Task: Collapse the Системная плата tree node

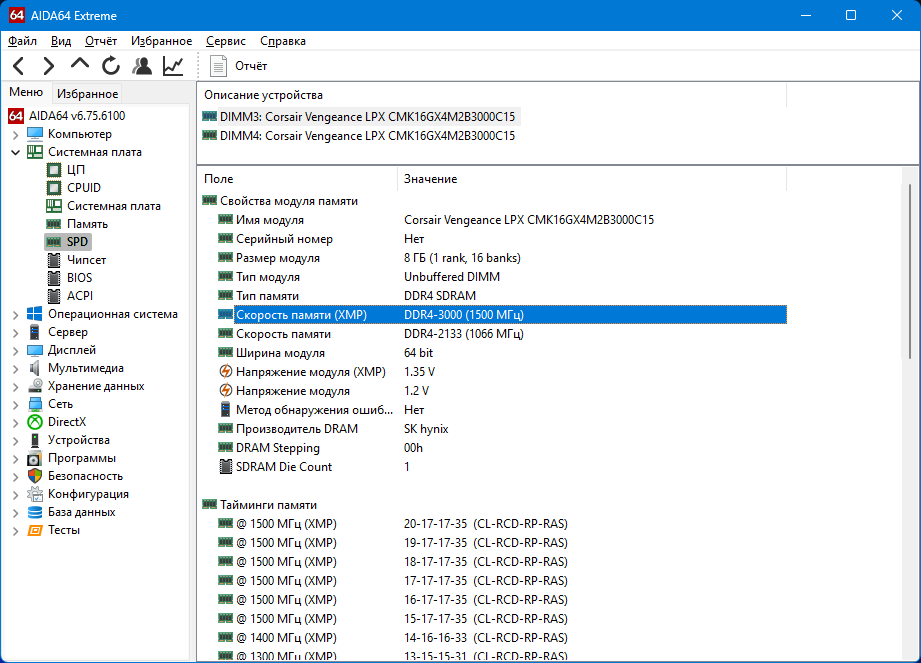Action: [x=15, y=152]
